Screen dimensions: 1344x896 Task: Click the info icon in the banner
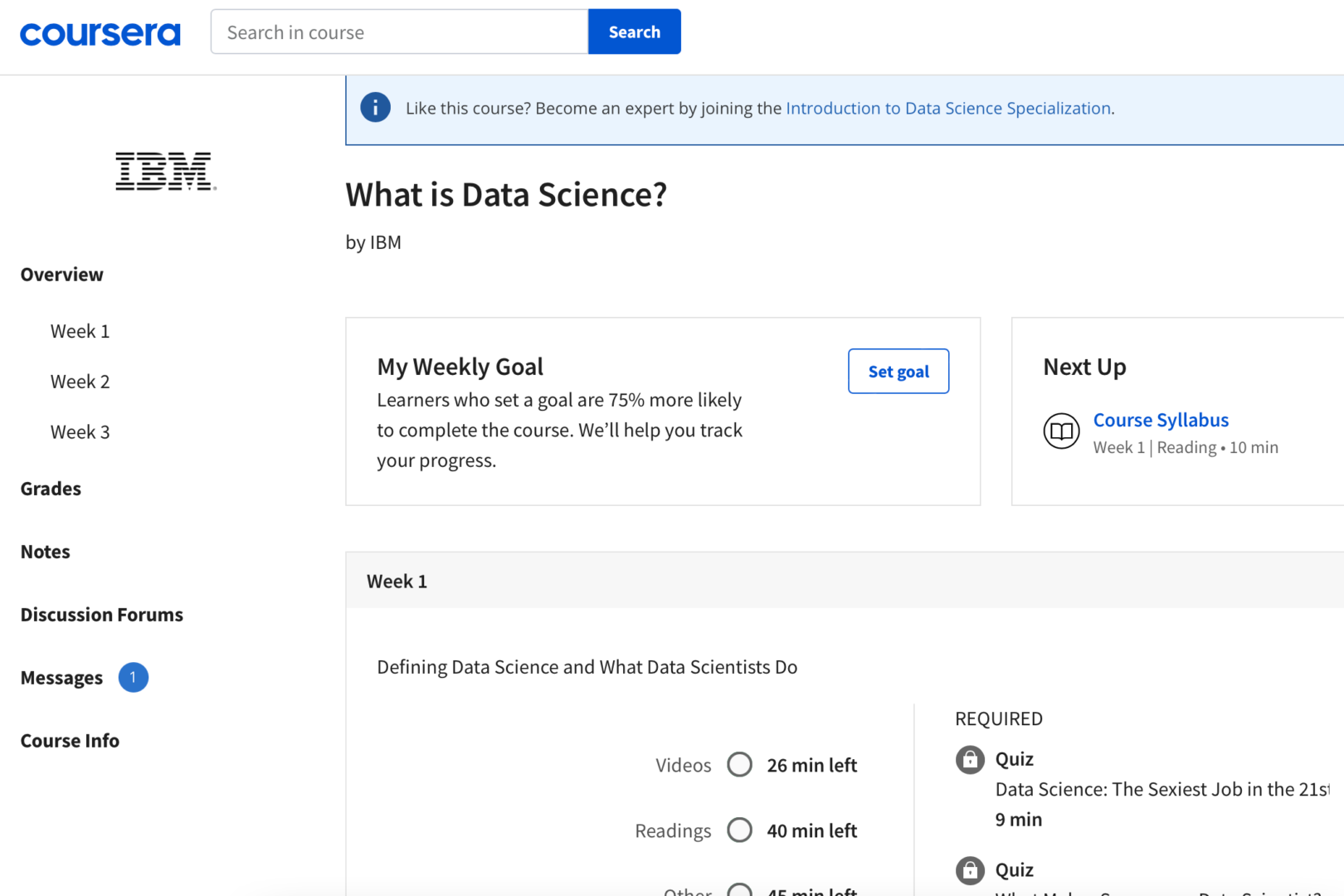374,107
